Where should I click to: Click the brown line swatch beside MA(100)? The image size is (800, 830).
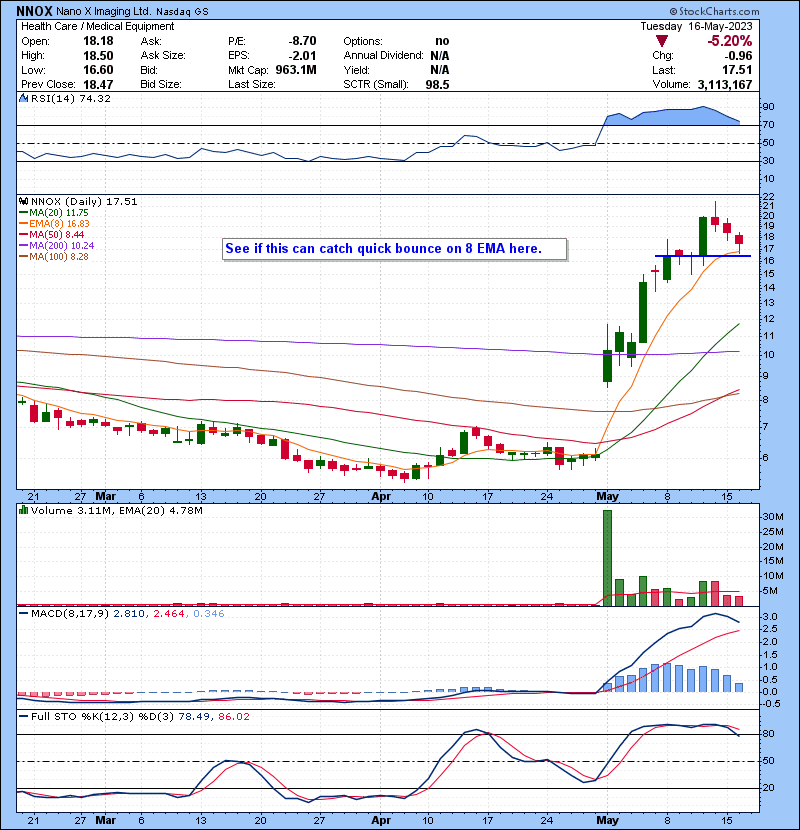[x=24, y=257]
